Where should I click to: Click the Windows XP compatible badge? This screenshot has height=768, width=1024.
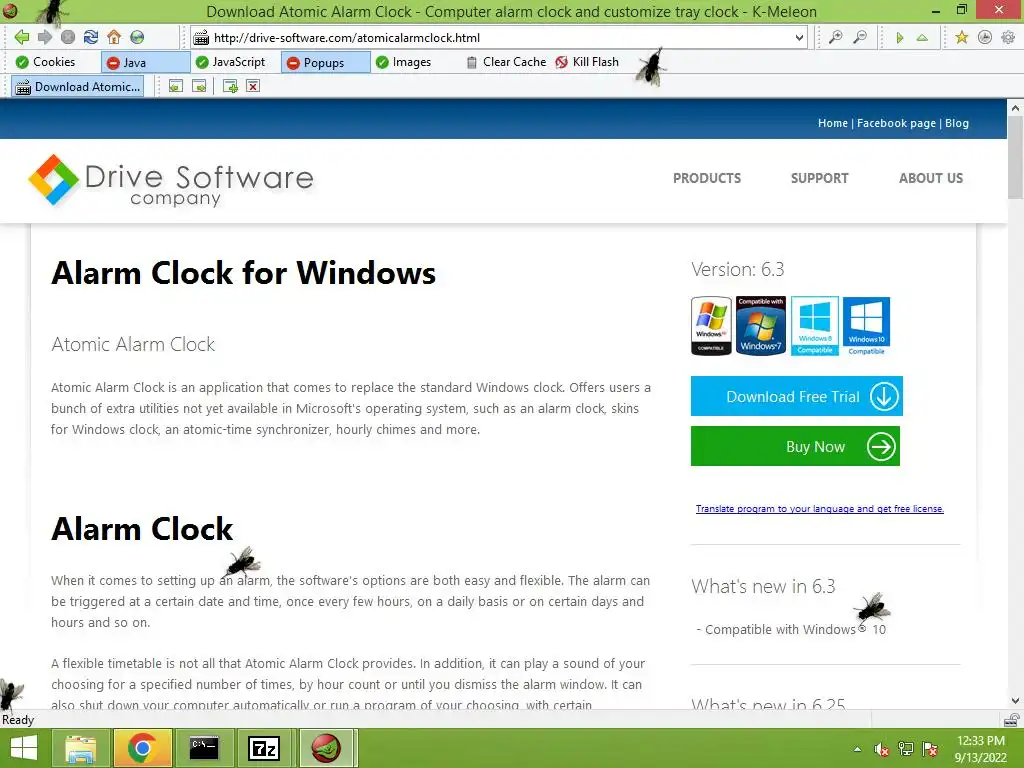pos(711,326)
